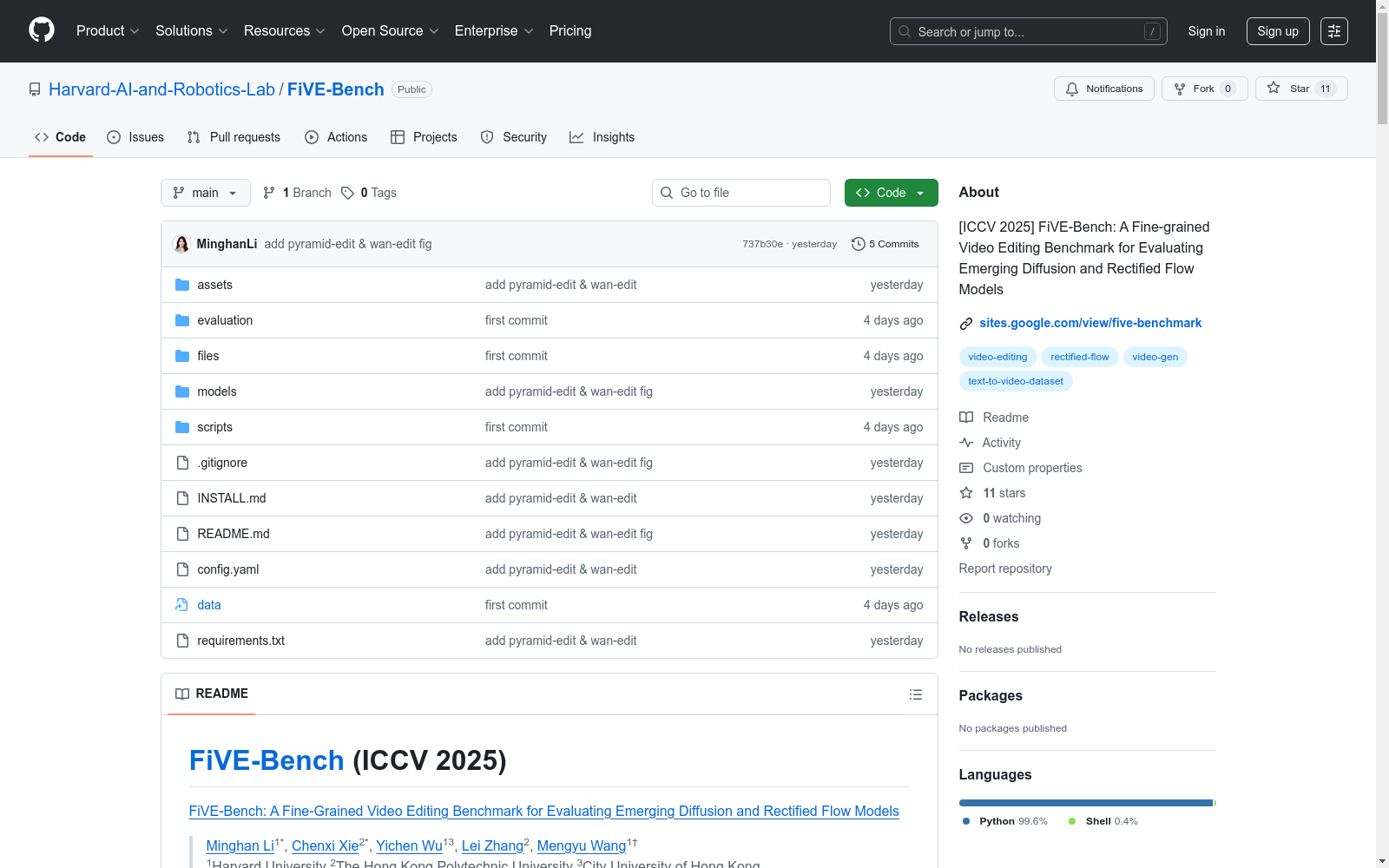The height and width of the screenshot is (868, 1389).
Task: Click the star icon to star repository
Action: (1274, 88)
